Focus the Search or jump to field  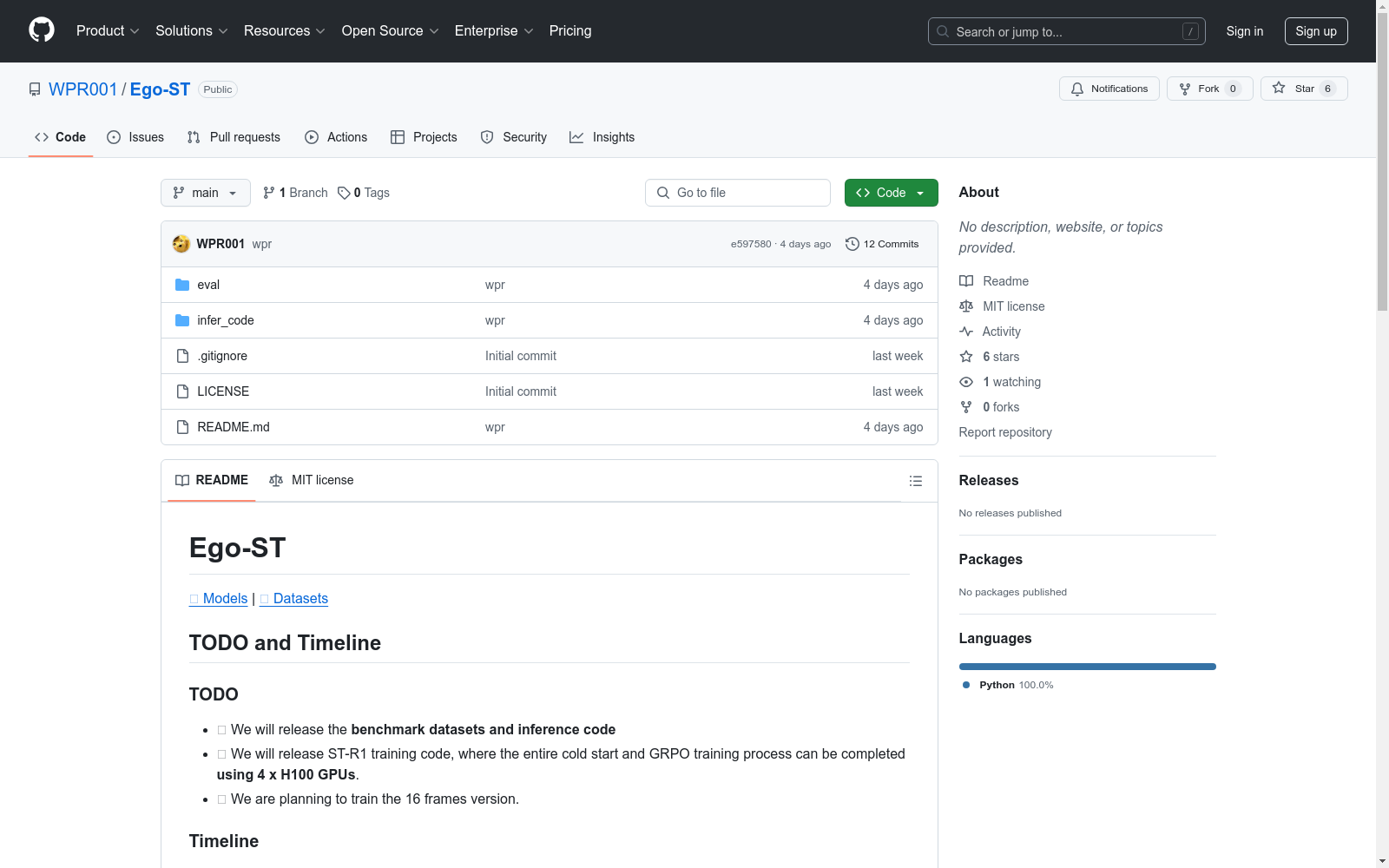pyautogui.click(x=1067, y=31)
